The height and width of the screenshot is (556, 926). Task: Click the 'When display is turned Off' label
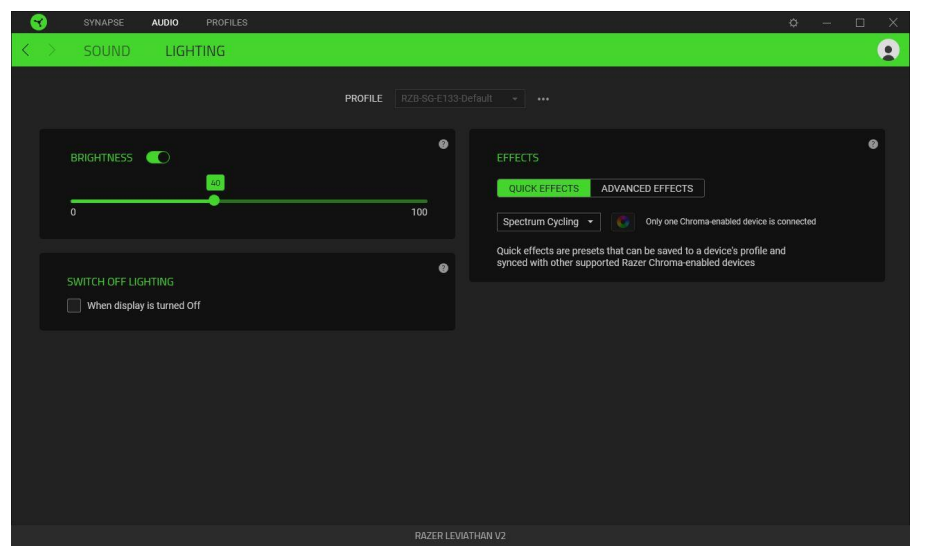[x=144, y=305]
